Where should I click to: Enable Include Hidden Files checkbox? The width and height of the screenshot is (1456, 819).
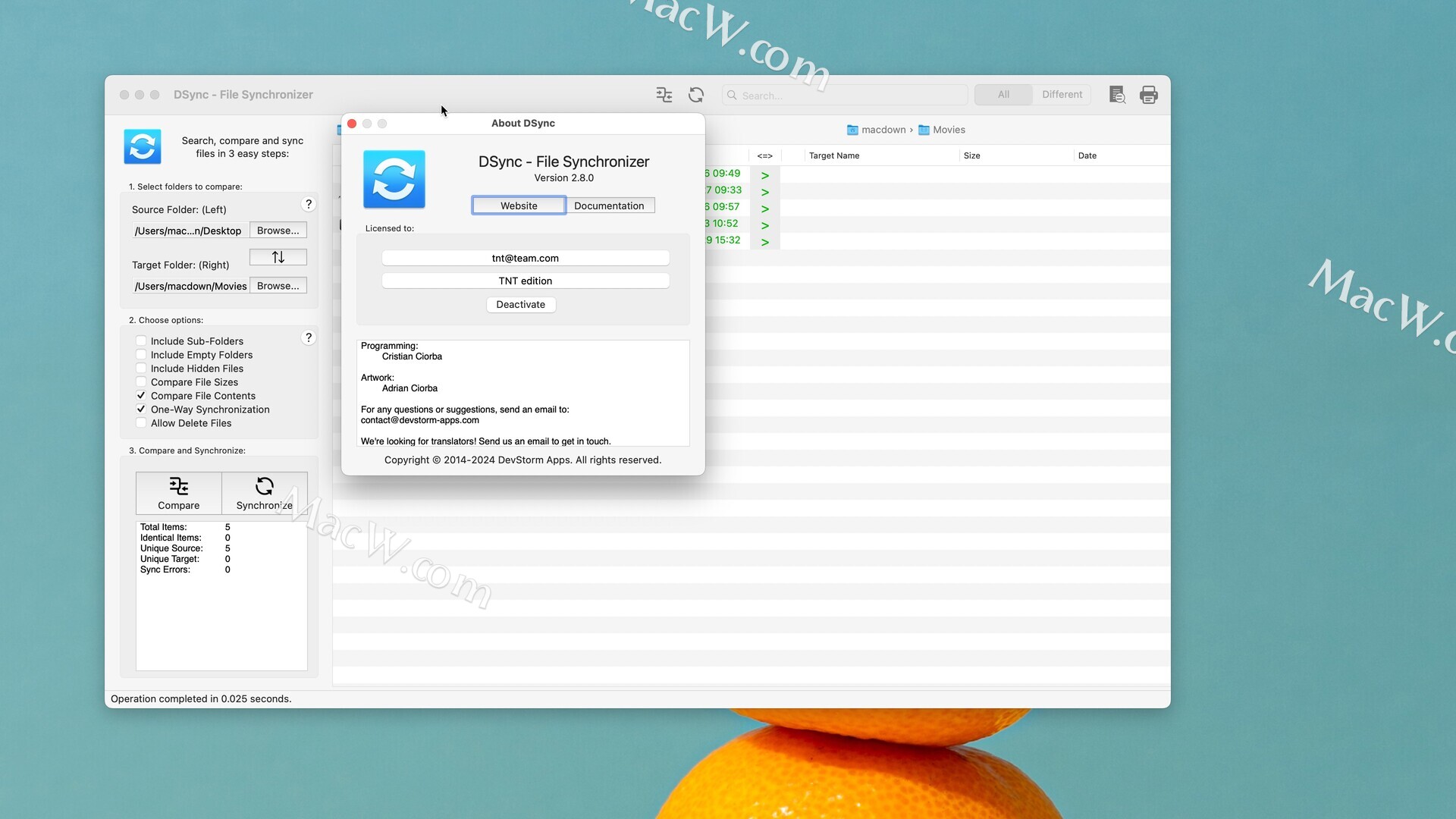click(x=141, y=369)
